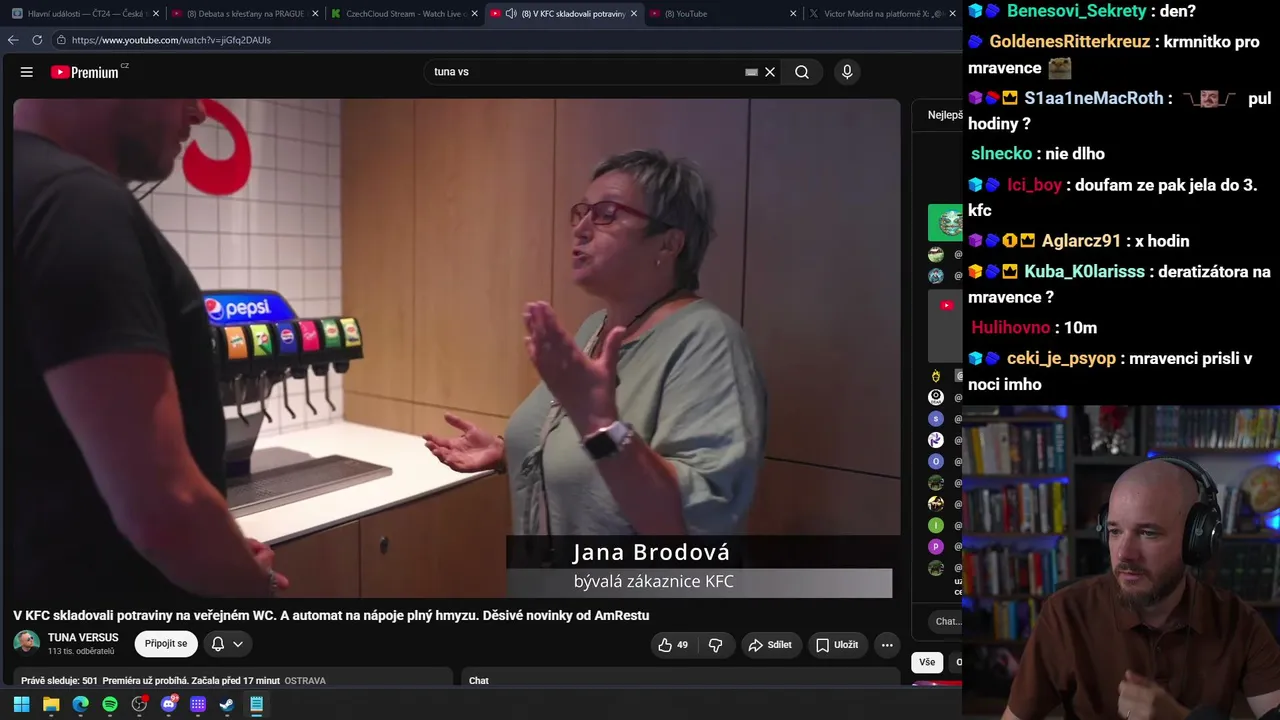Click the 'Chat' section header below the video
This screenshot has height=720, width=1280.
tap(479, 681)
